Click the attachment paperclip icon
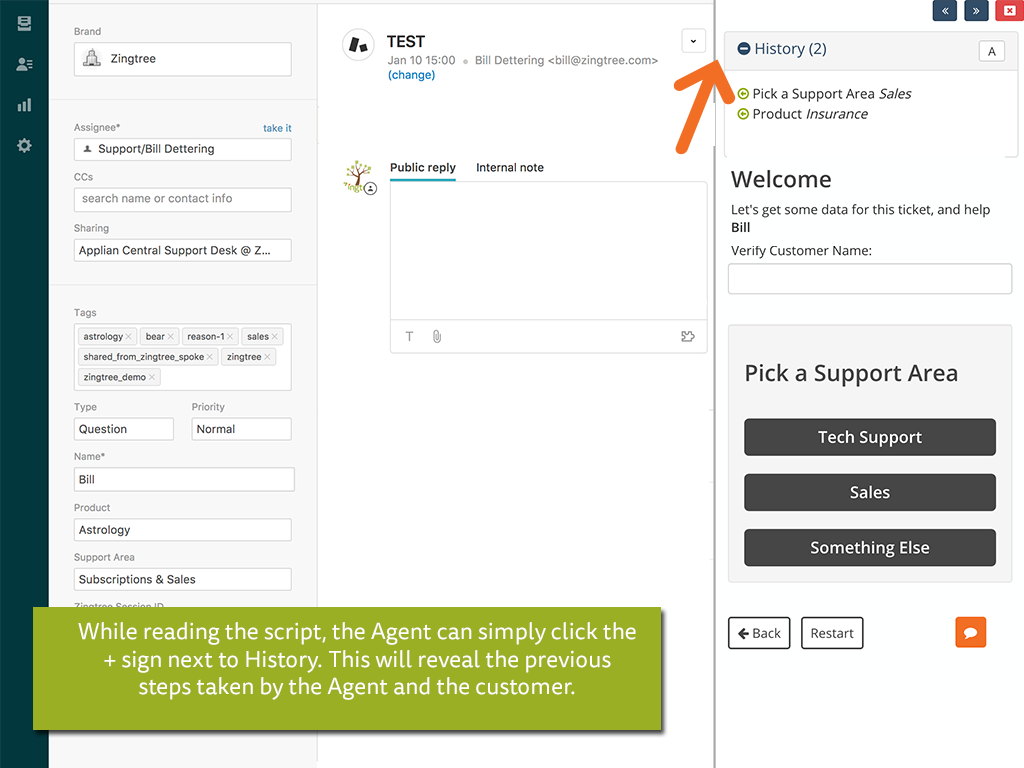 pyautogui.click(x=437, y=337)
